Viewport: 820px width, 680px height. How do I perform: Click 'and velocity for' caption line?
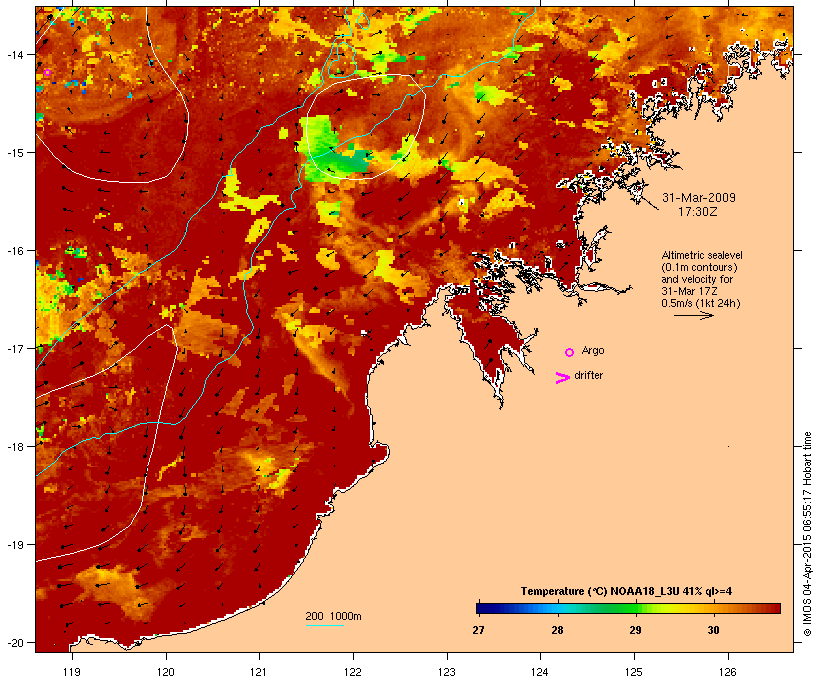[697, 279]
